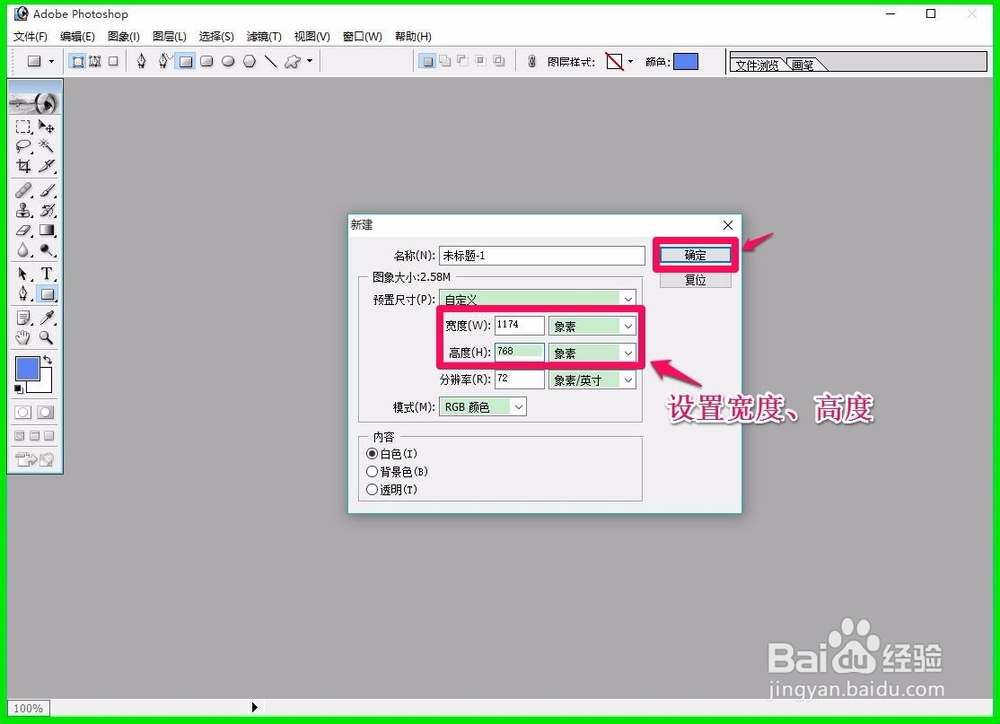Select the Rectangular Marquee tool

[23, 127]
